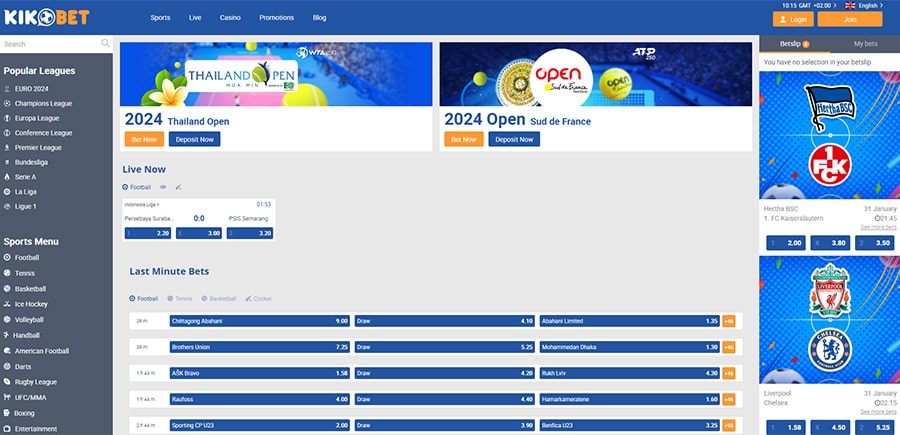Select Hertha BSC win odds 2.00
This screenshot has height=435, width=900.
[x=786, y=243]
